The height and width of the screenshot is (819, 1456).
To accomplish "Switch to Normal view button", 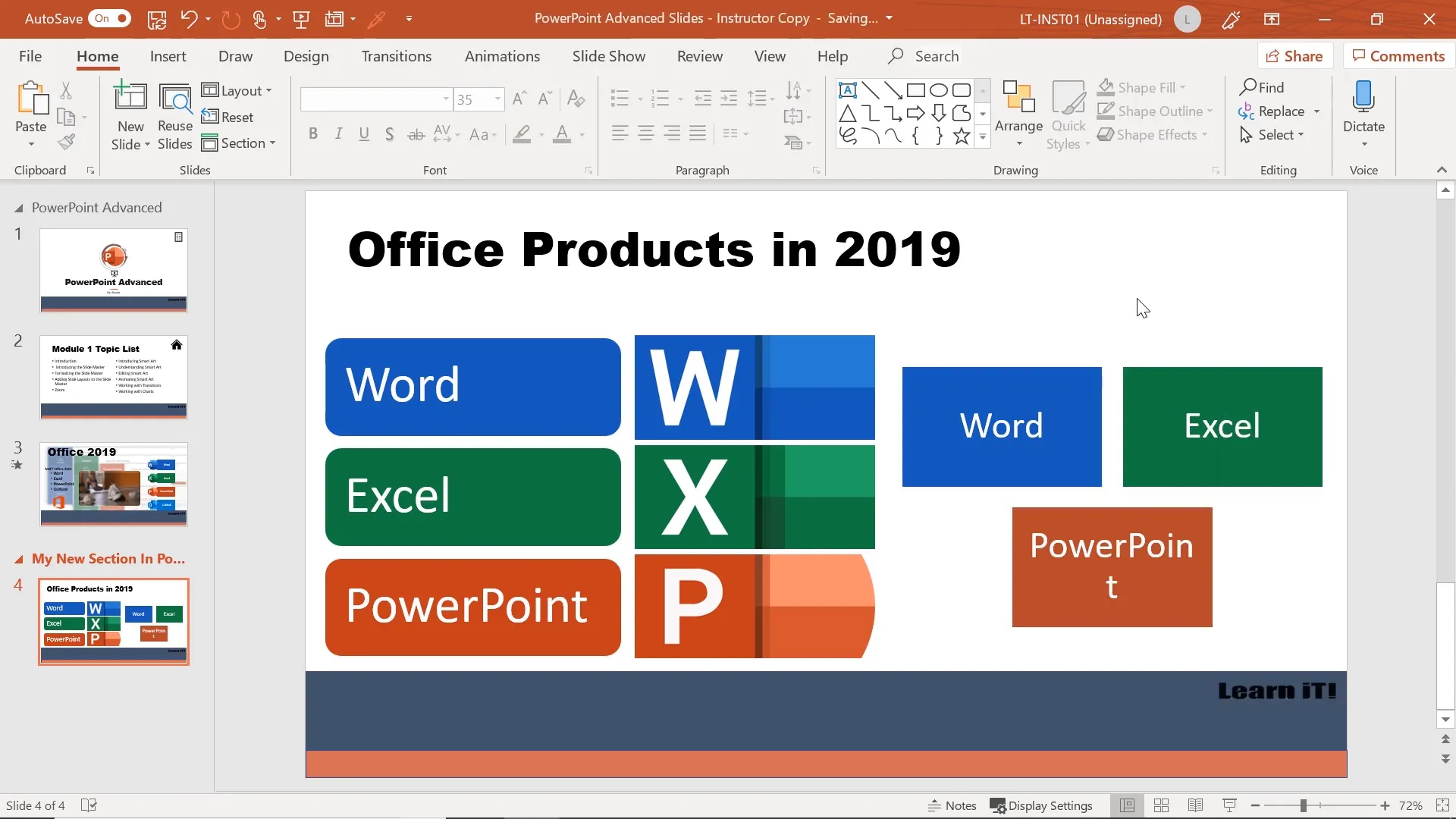I will click(x=1128, y=805).
